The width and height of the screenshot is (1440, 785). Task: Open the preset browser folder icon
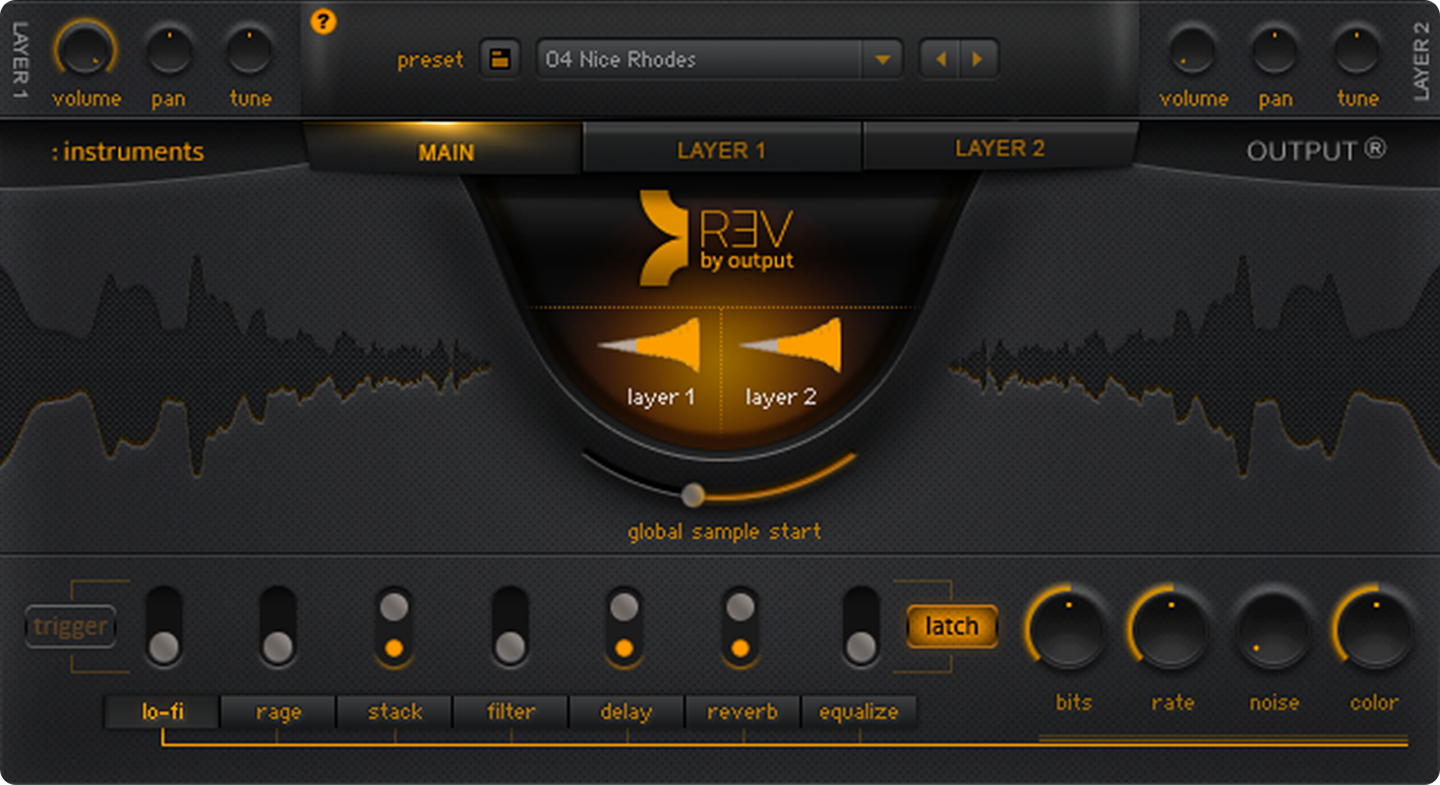click(x=499, y=59)
